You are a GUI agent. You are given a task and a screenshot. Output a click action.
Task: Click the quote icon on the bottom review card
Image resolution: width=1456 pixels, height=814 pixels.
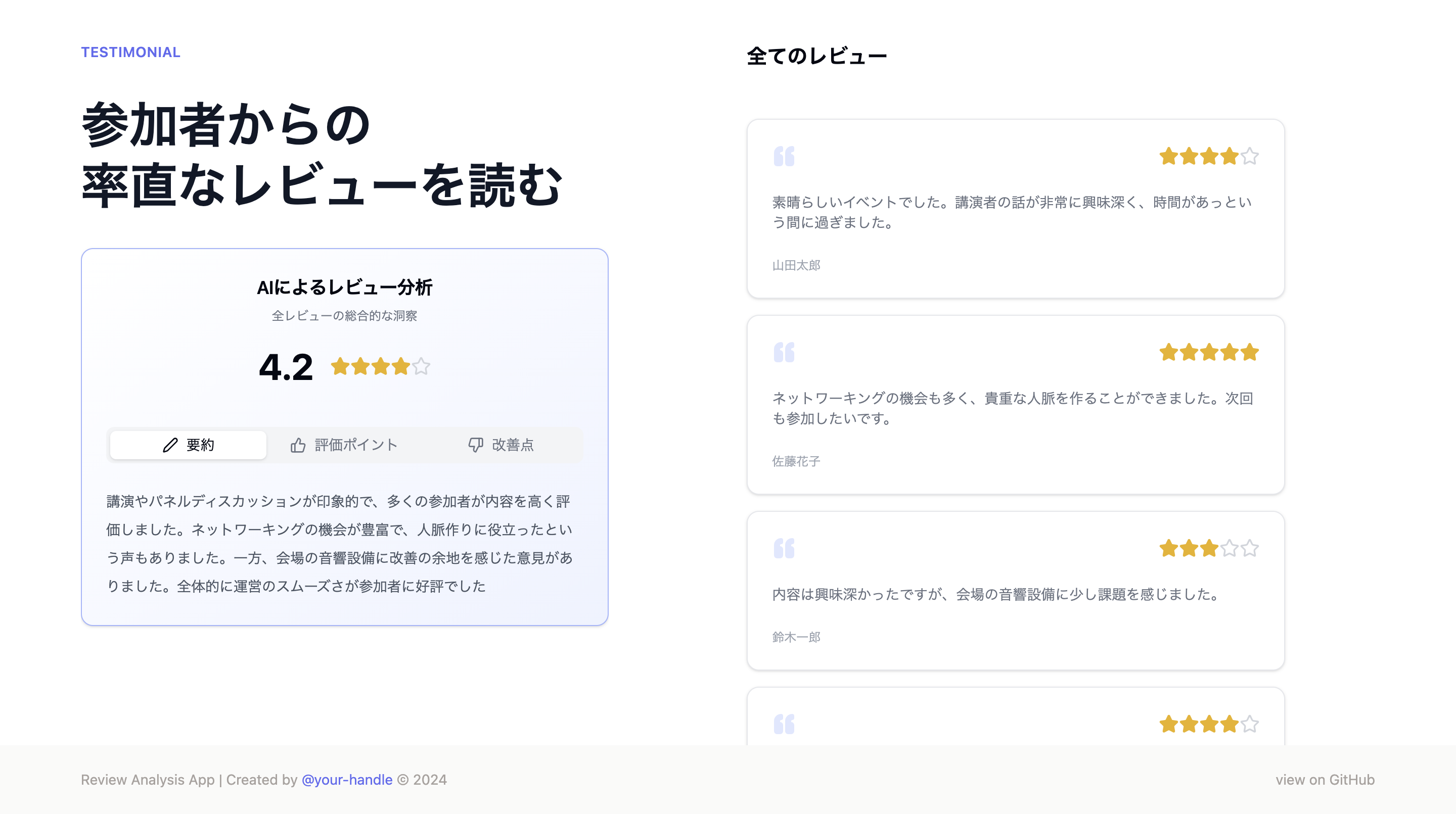point(785,723)
